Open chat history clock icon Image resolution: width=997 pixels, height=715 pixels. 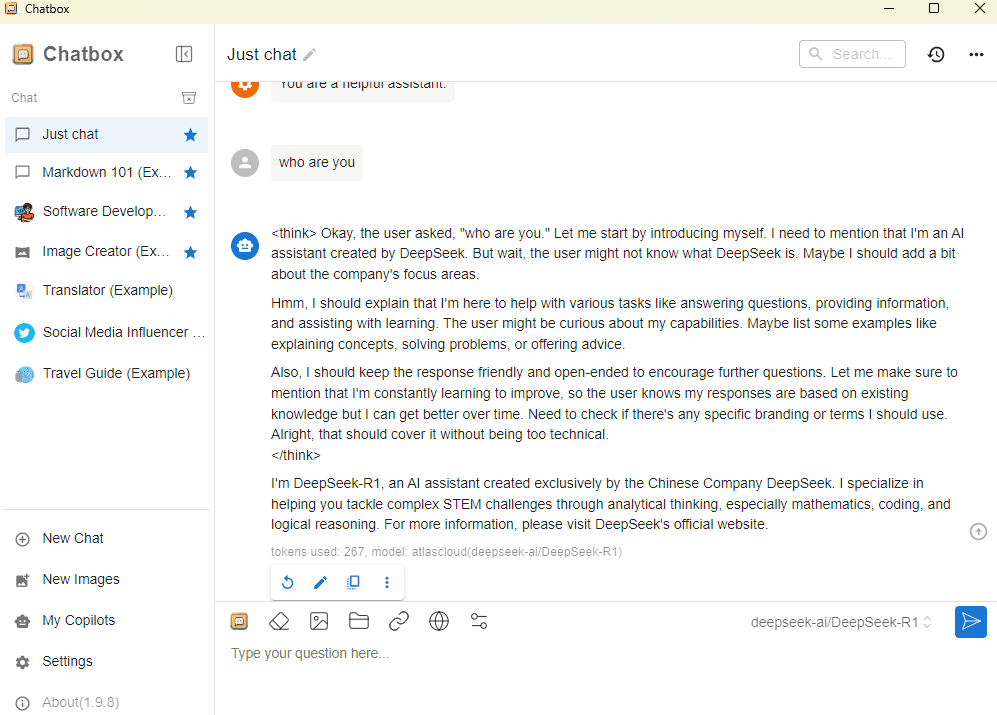point(936,55)
